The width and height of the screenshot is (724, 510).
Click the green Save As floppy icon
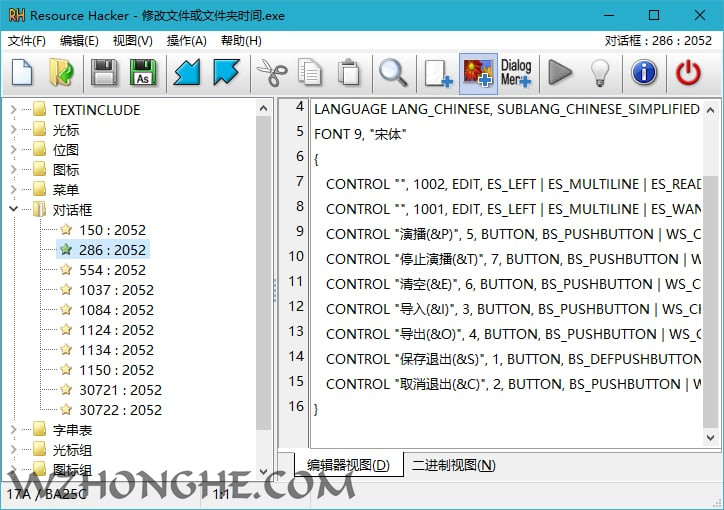coord(143,72)
